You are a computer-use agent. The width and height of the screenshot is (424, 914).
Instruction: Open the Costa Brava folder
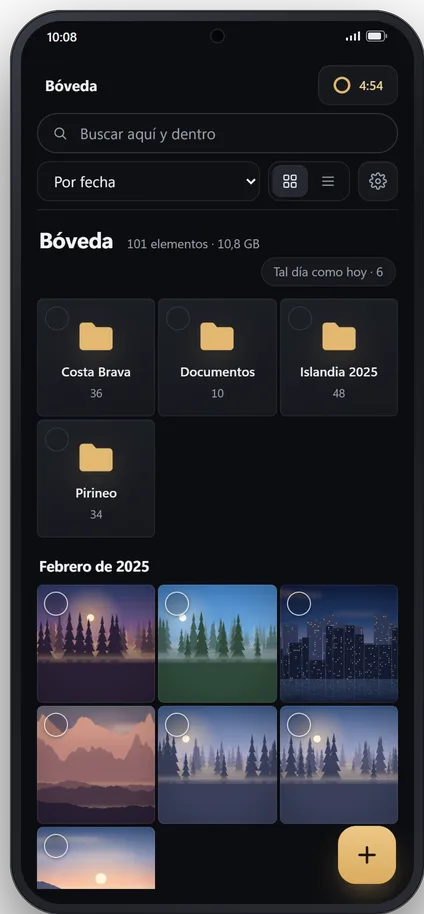click(x=96, y=357)
